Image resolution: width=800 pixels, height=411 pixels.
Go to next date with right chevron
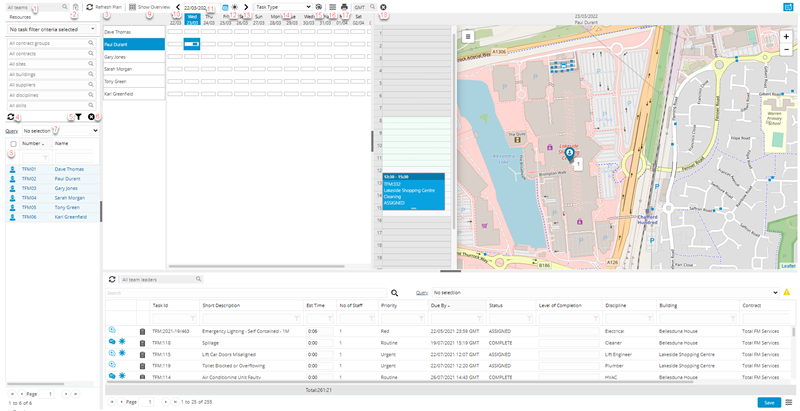click(246, 7)
